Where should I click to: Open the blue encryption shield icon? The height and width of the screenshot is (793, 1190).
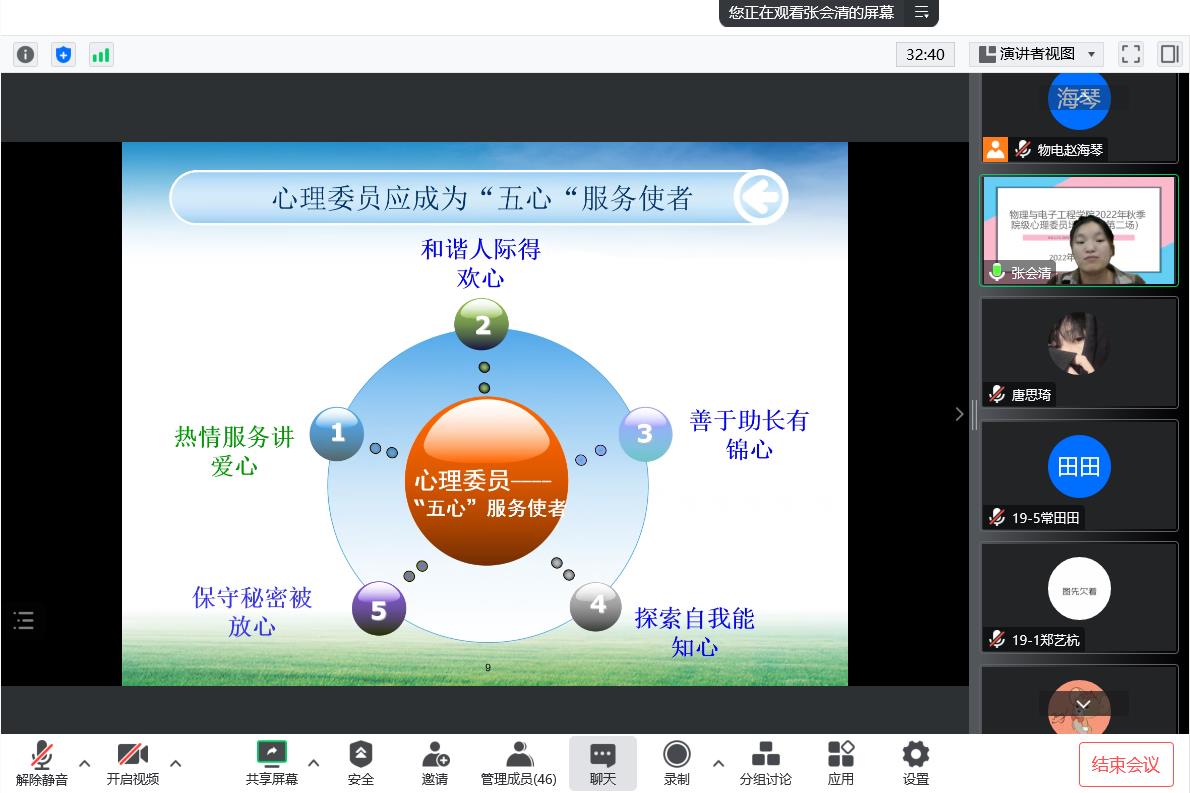pos(63,54)
